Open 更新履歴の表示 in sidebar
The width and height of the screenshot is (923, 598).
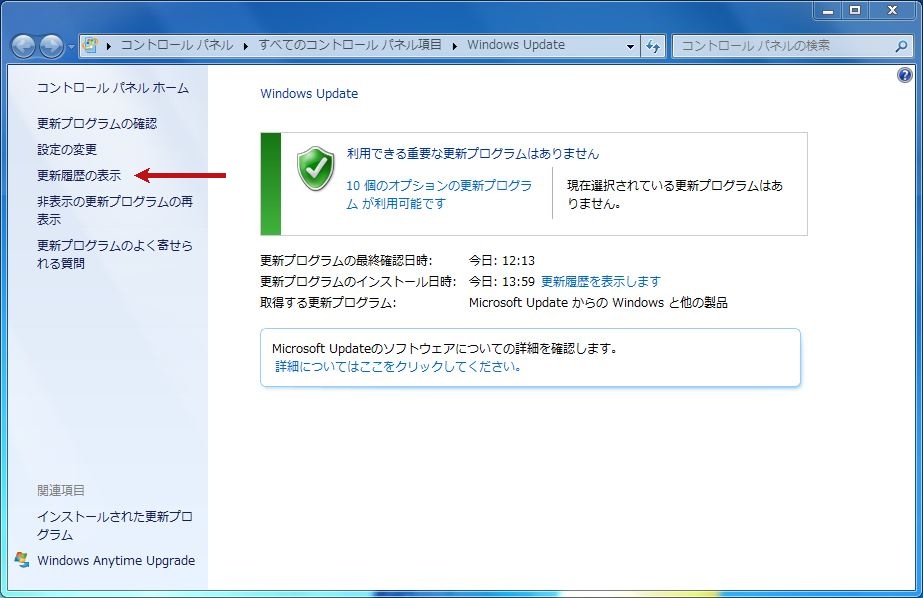click(79, 175)
